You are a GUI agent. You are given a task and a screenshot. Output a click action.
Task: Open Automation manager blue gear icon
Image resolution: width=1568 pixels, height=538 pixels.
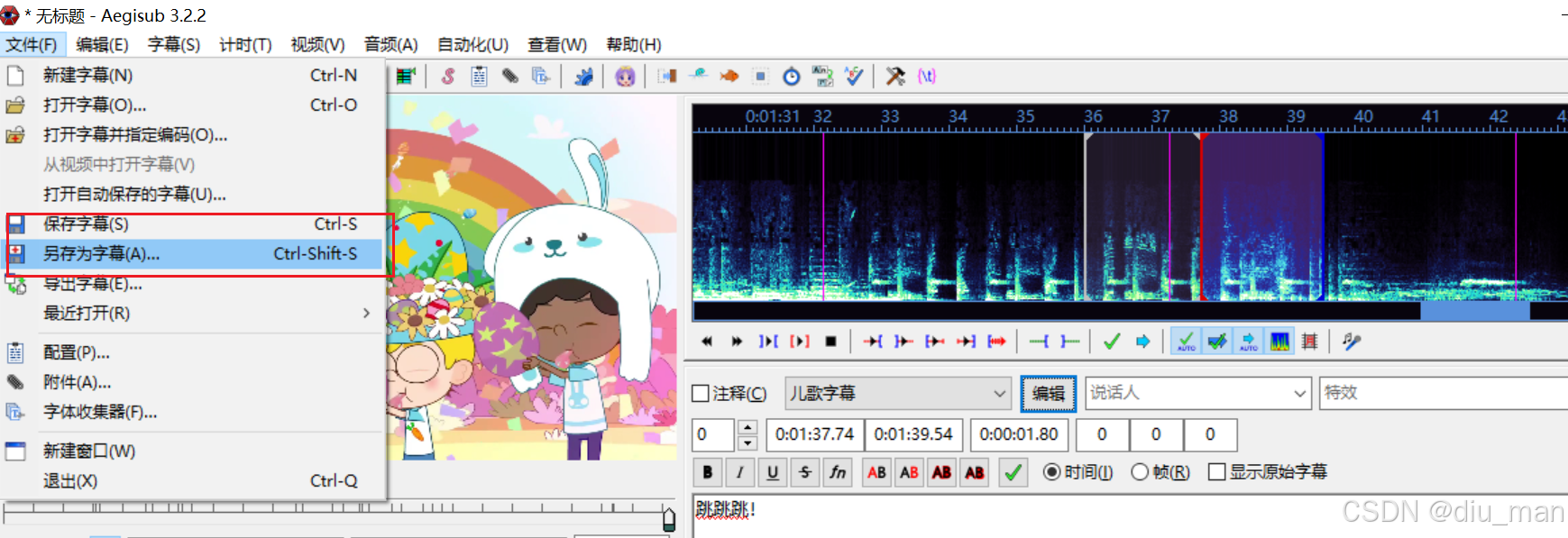(583, 77)
